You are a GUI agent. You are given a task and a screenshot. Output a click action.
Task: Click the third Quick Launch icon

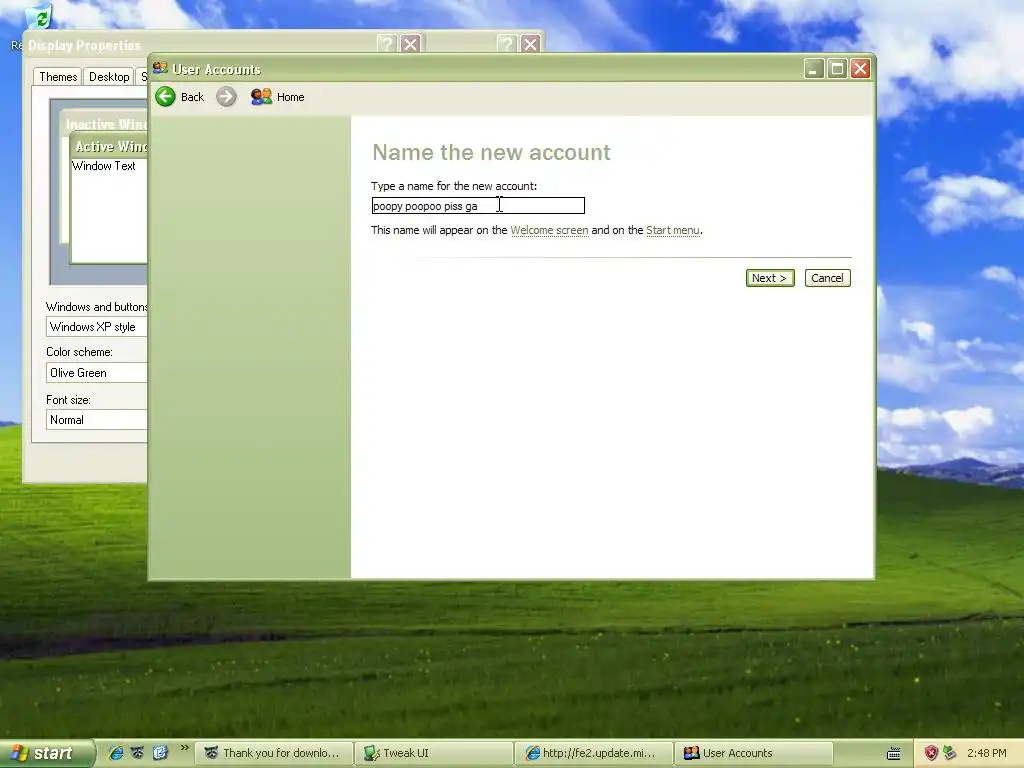click(160, 753)
